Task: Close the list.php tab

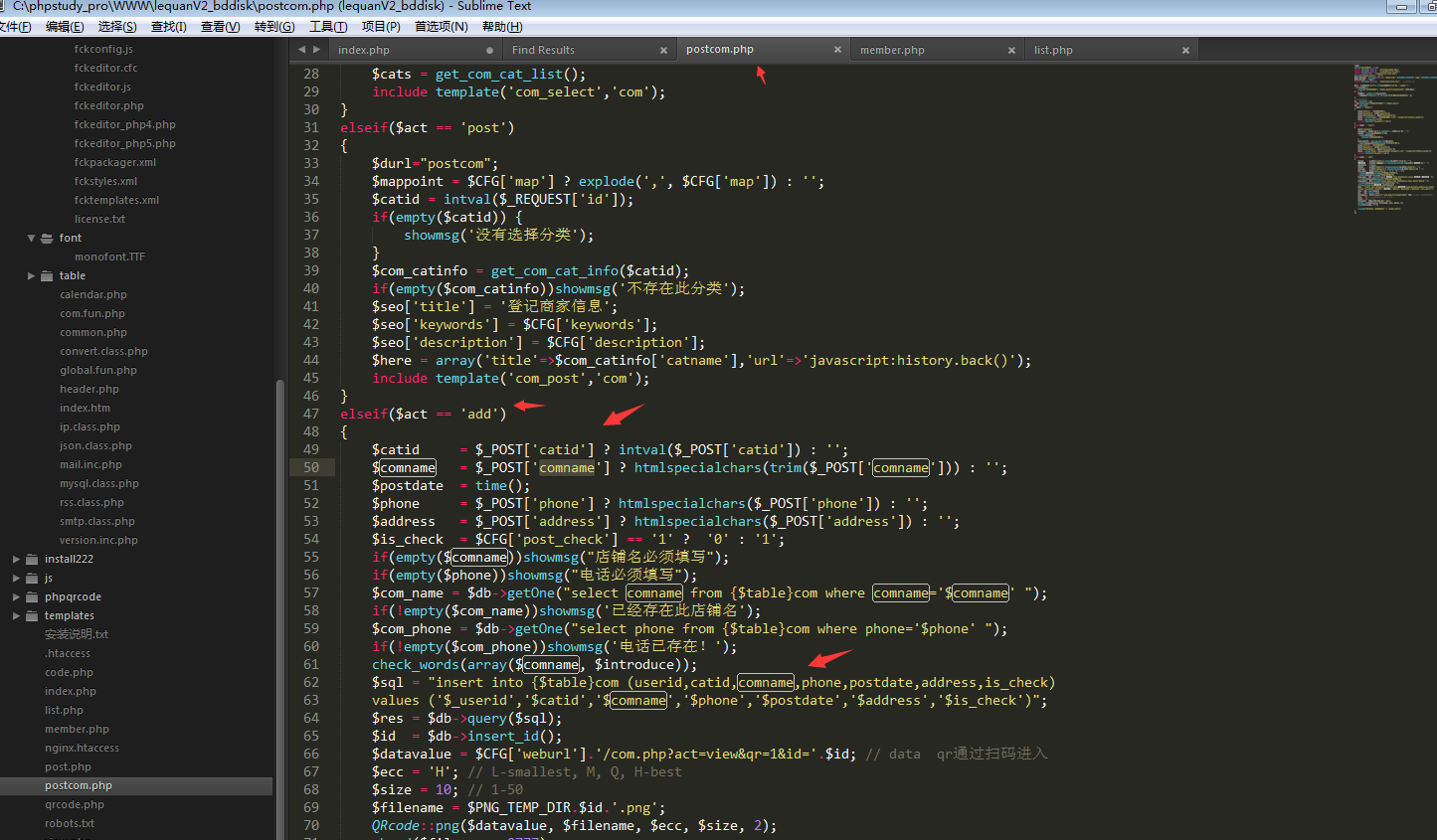Action: [1185, 51]
